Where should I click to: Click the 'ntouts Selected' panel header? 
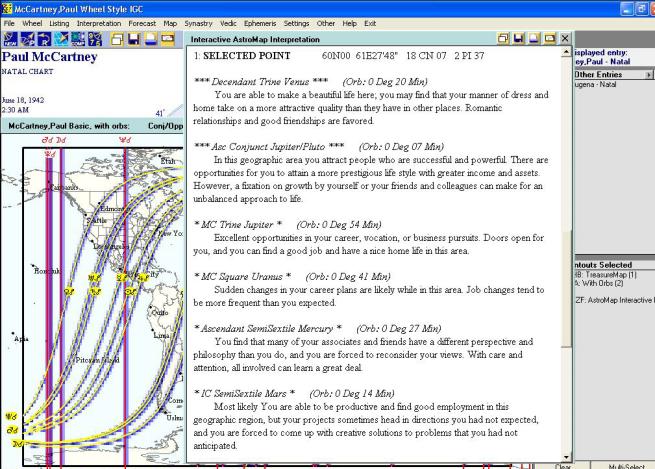(x=603, y=265)
